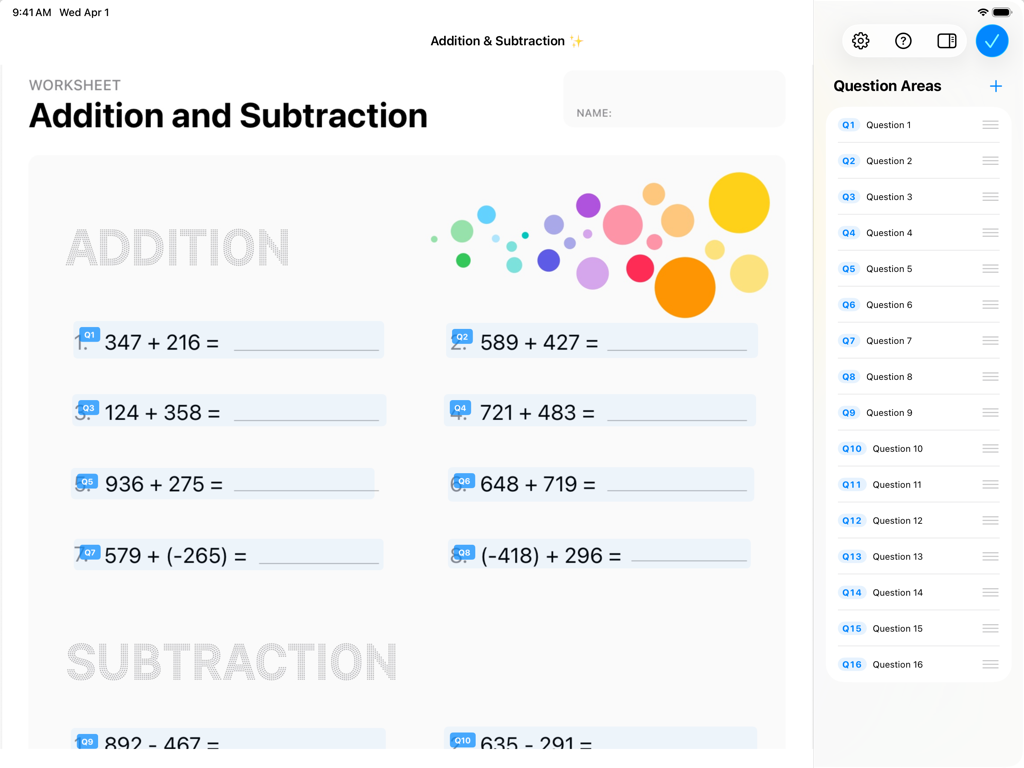Click the plus to add a question area
Viewport: 1024px width, 768px height.
995,86
